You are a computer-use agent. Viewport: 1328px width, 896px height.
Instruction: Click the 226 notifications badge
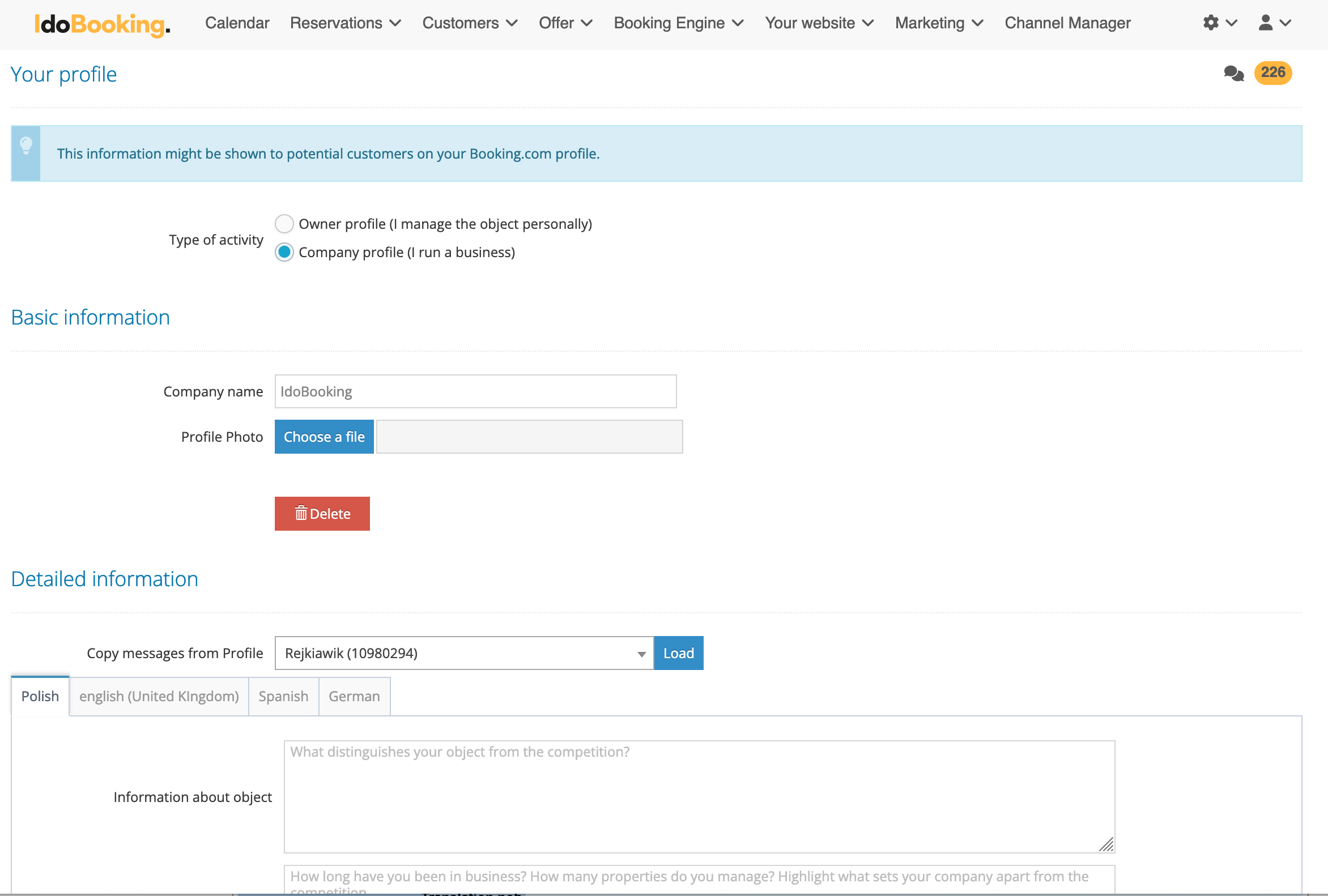pyautogui.click(x=1272, y=72)
